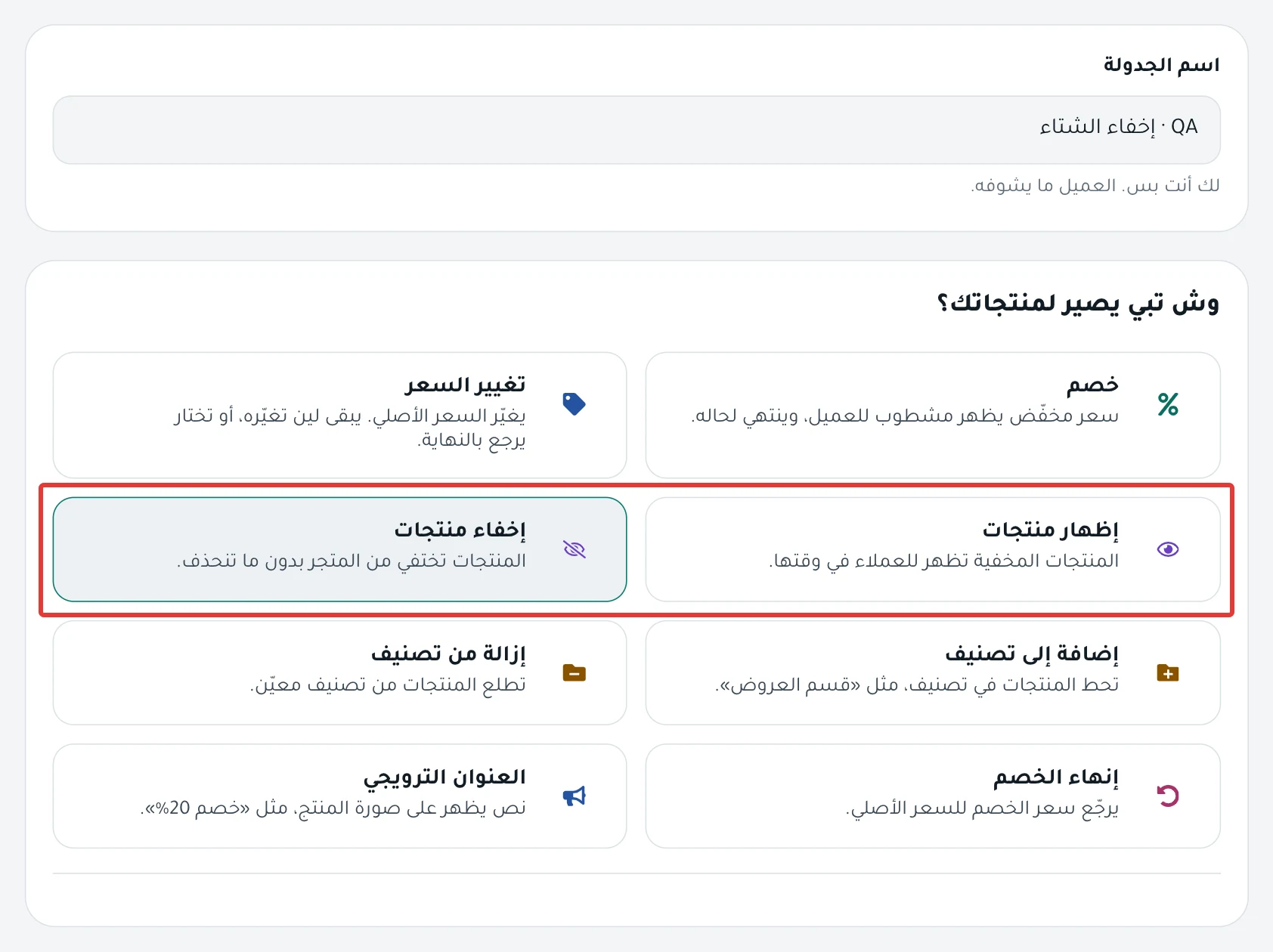Choose the العنوان الترويجي title
Screen dimensions: 1273x952
click(x=444, y=777)
